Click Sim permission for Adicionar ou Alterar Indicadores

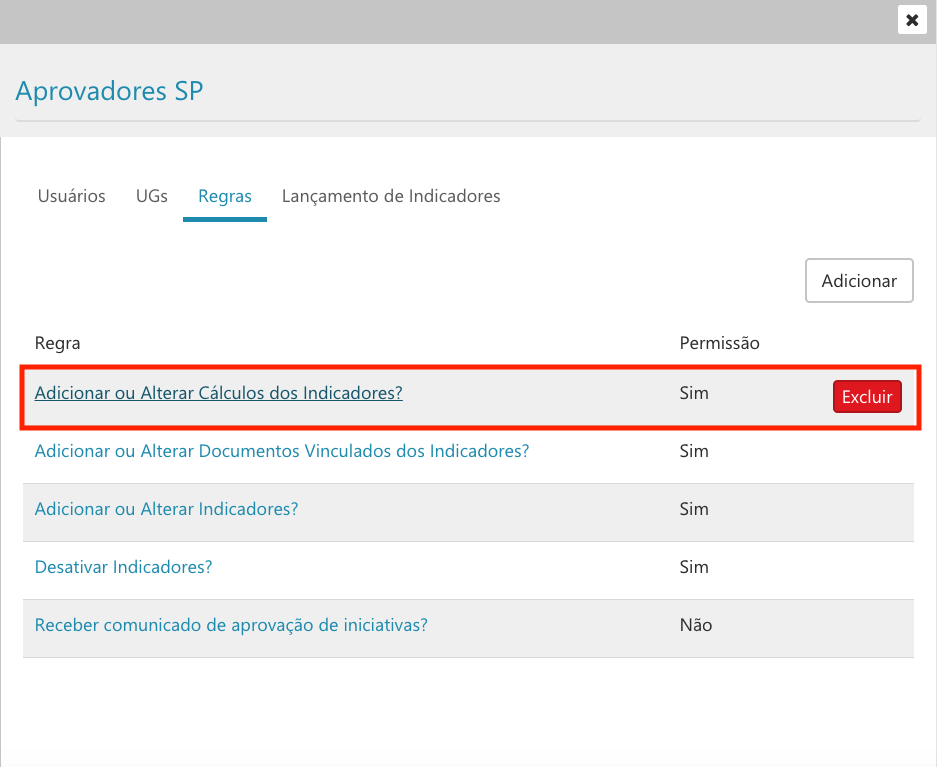click(694, 509)
